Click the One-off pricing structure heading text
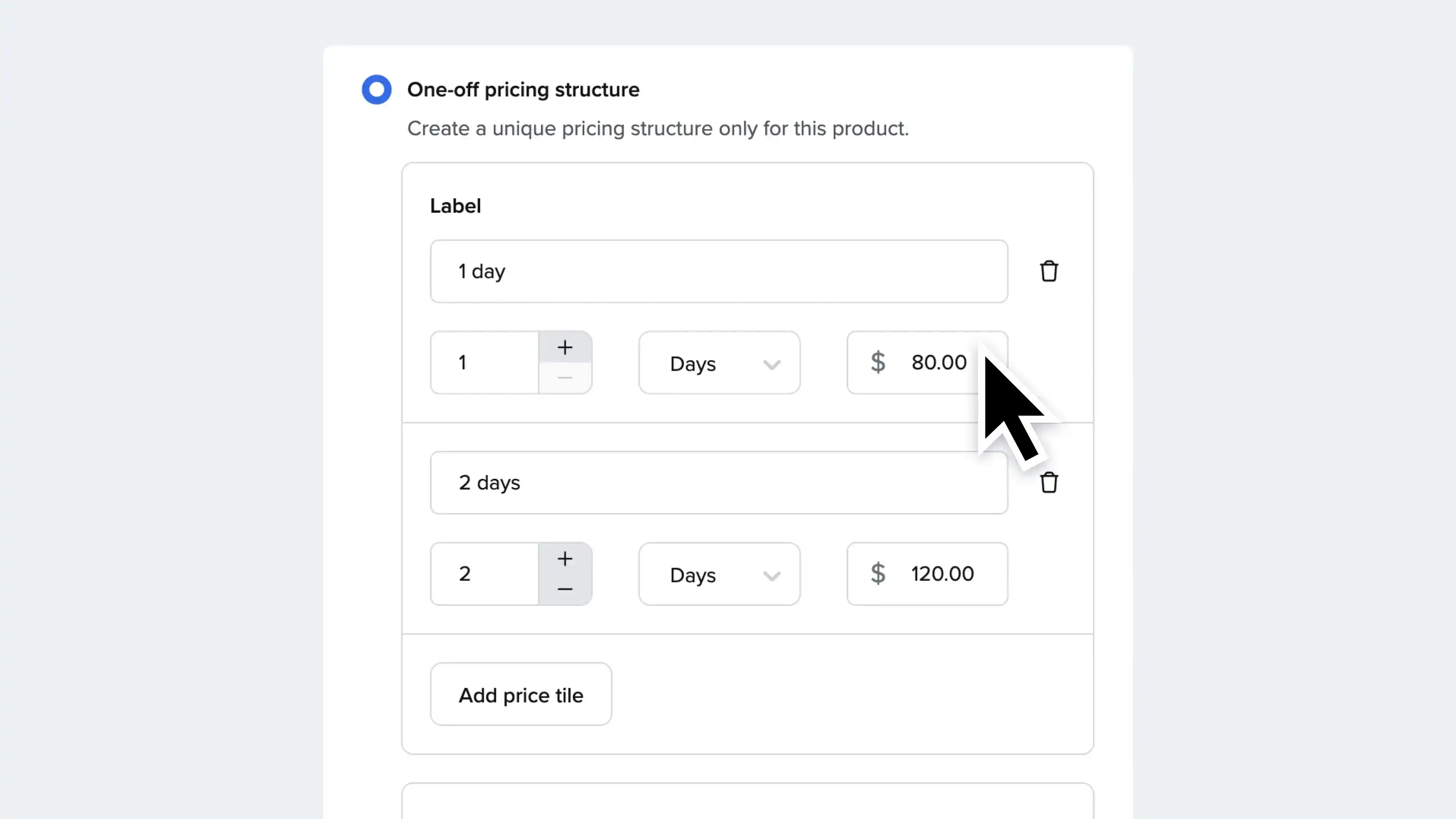The height and width of the screenshot is (819, 1456). click(x=523, y=89)
